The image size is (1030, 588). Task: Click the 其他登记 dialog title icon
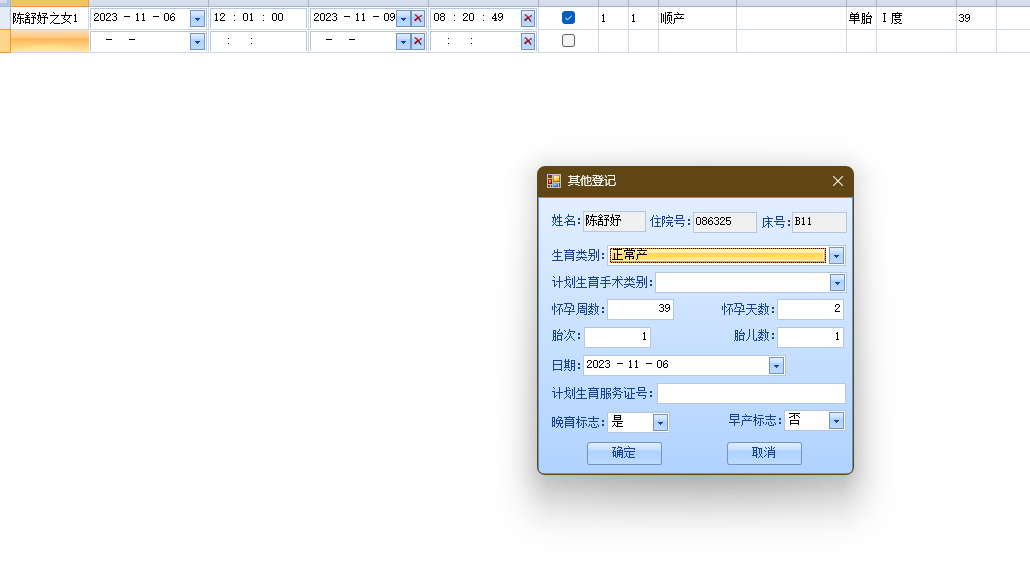point(553,181)
